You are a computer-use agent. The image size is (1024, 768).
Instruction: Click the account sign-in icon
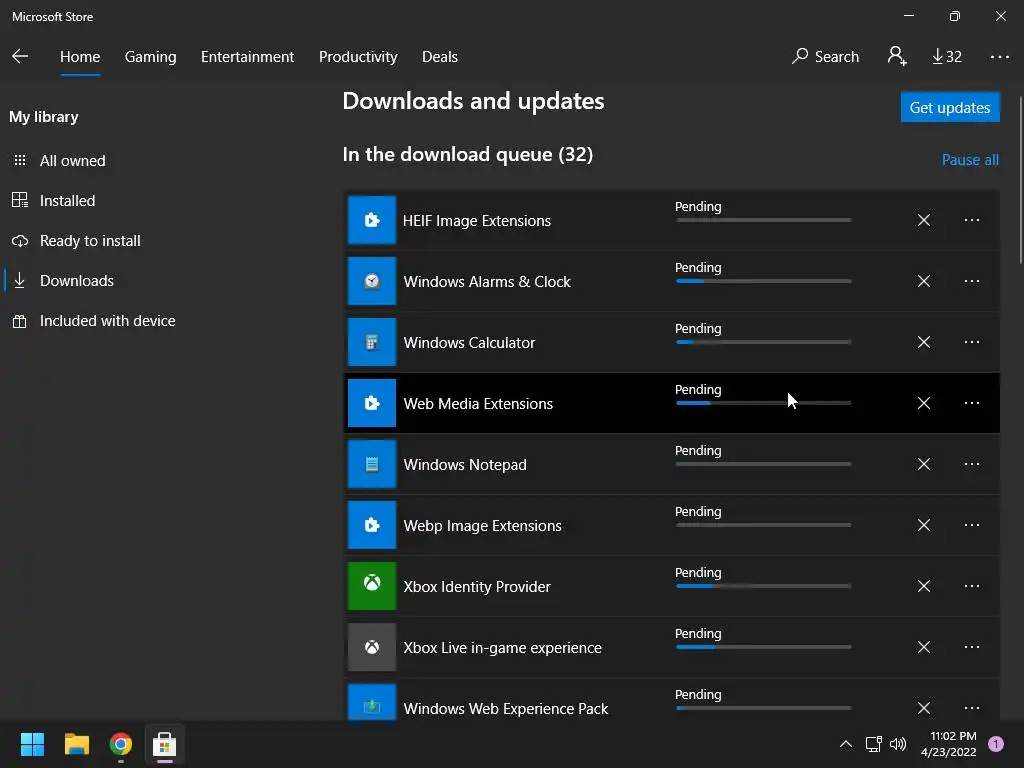pos(897,57)
